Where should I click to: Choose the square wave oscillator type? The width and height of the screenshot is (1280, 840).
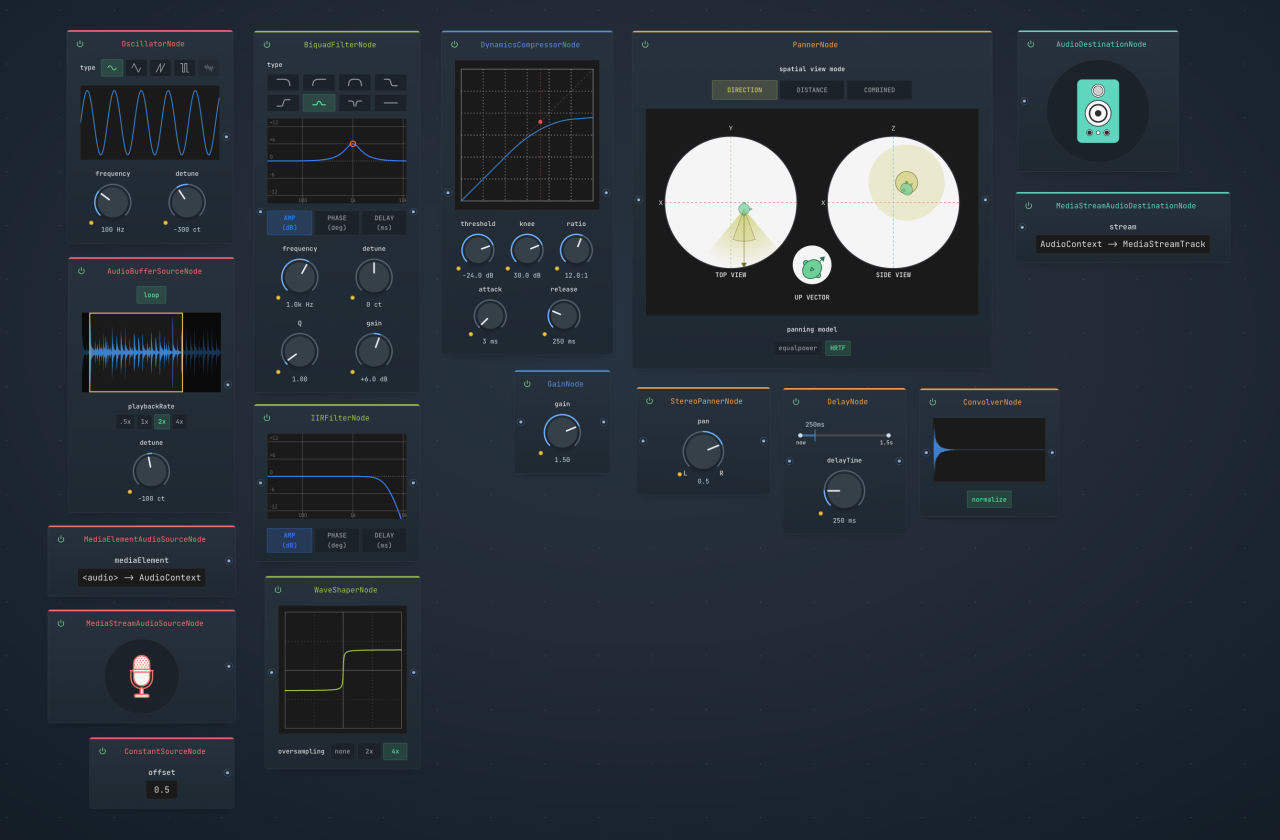click(184, 68)
